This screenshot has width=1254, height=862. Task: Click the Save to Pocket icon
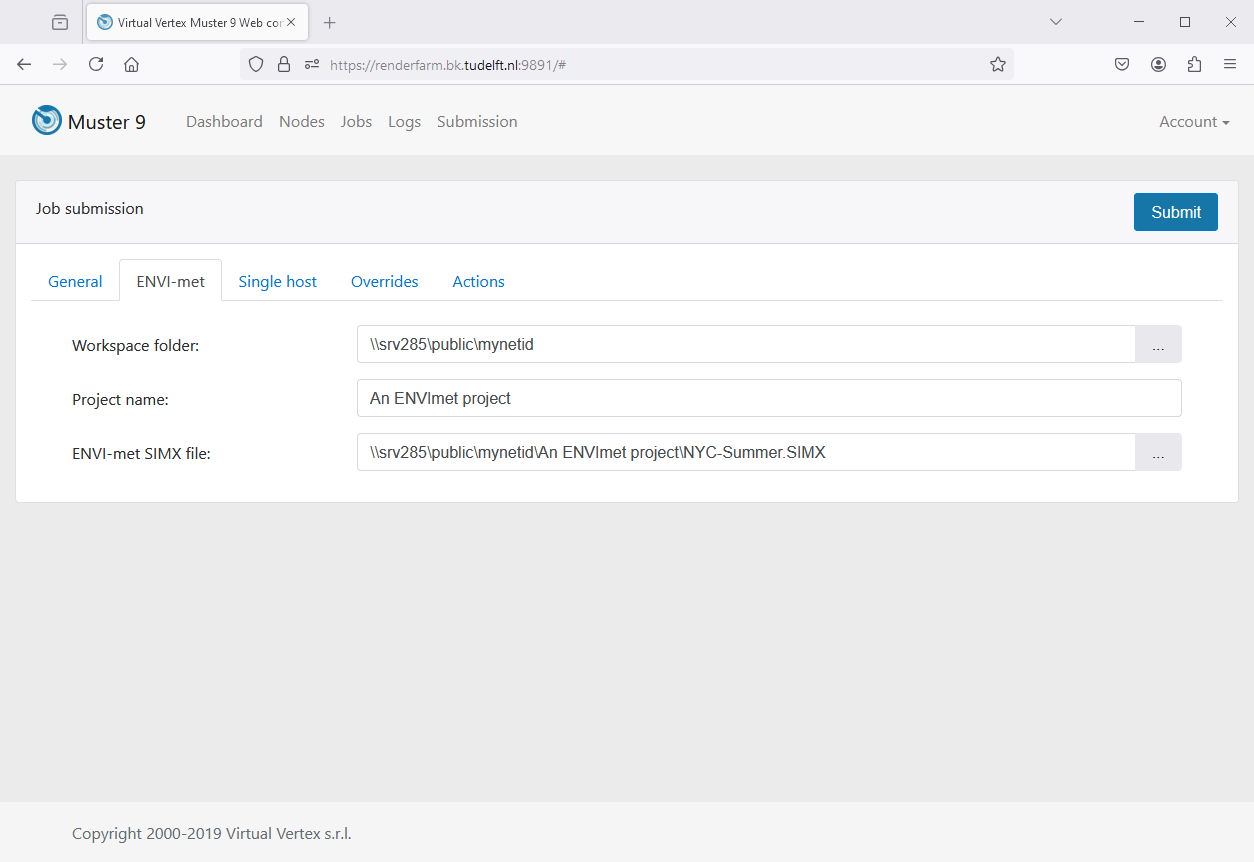click(1122, 64)
